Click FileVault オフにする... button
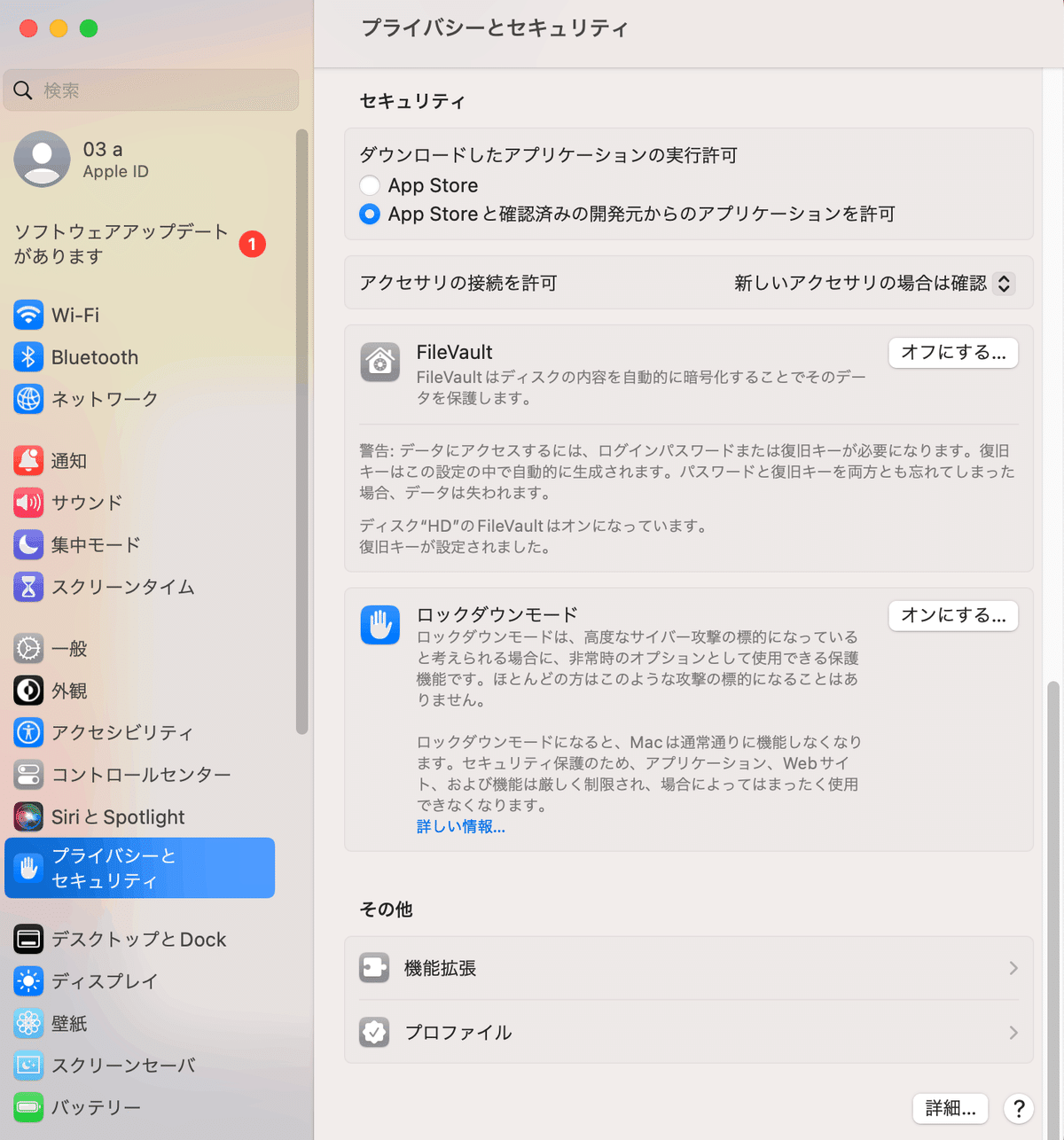 pyautogui.click(x=953, y=352)
